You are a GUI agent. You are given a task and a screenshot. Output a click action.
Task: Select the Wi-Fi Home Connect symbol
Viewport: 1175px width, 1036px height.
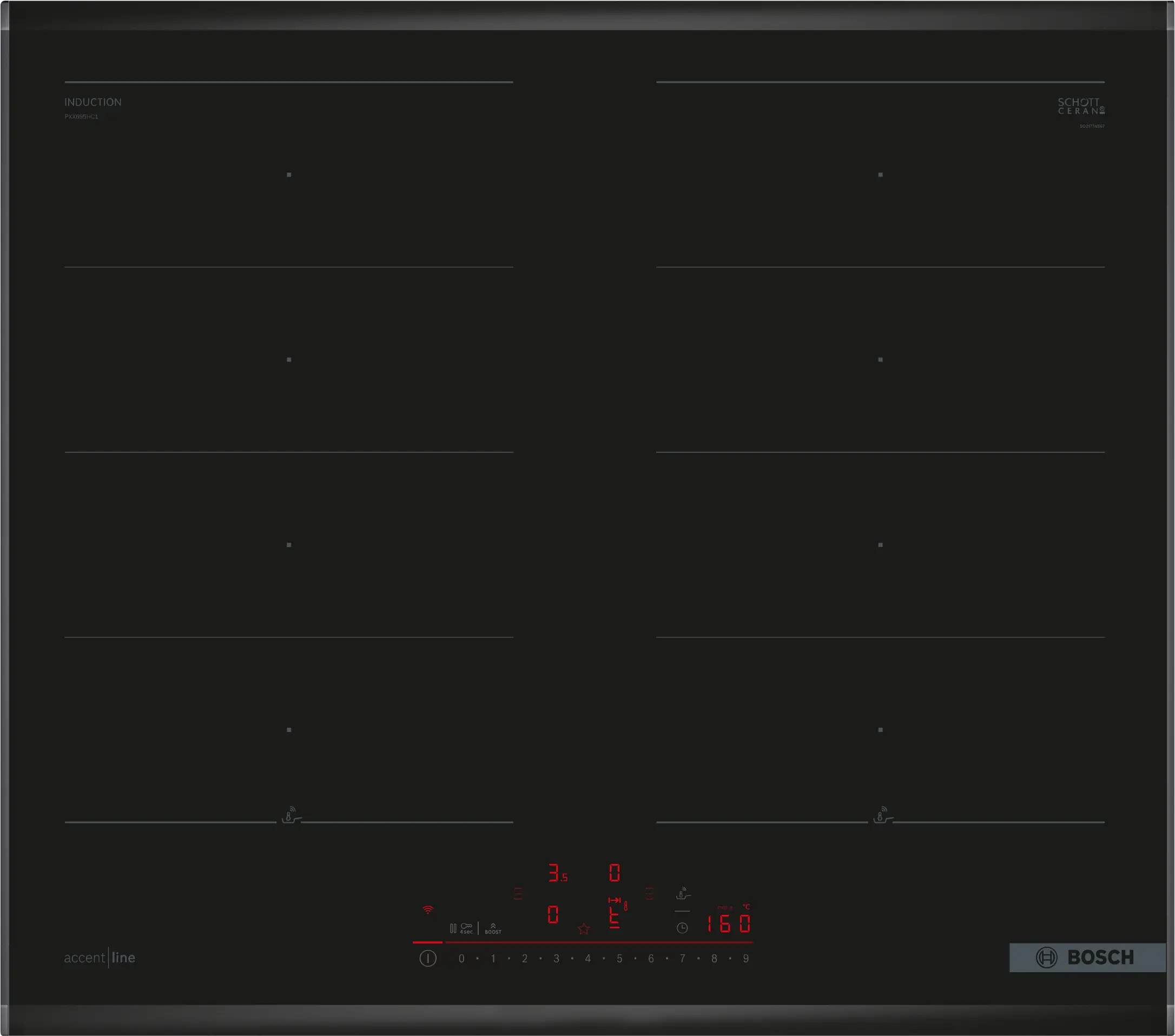[x=428, y=910]
